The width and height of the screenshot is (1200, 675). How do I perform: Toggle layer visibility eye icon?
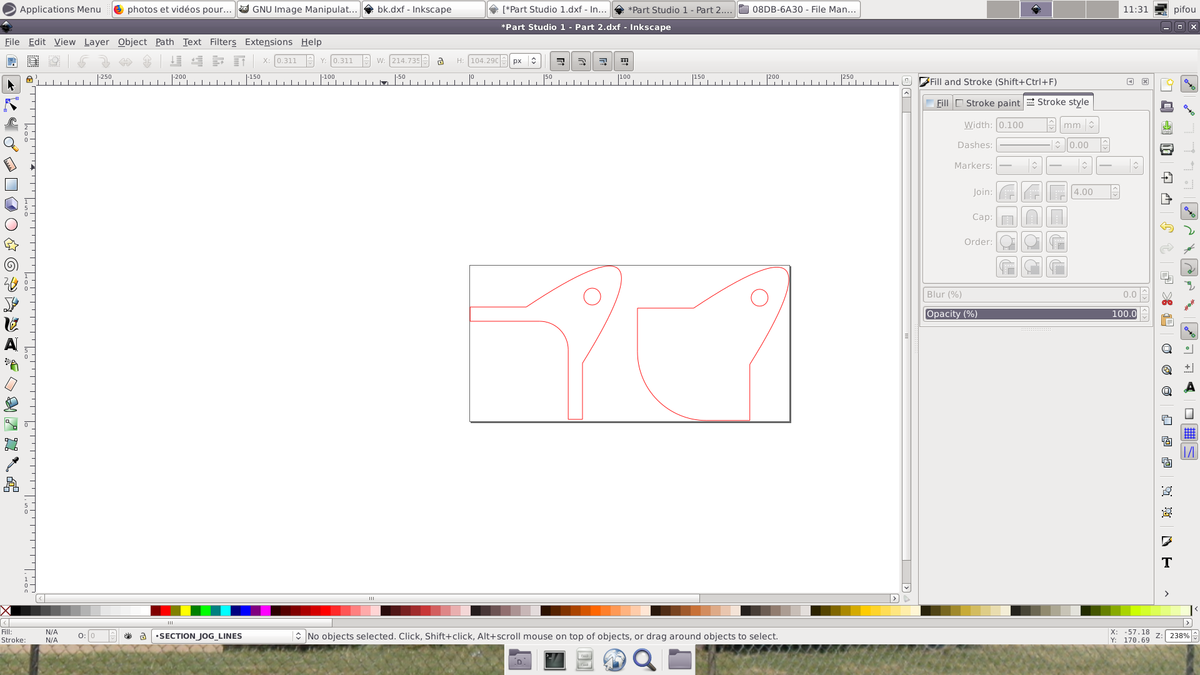pos(128,636)
